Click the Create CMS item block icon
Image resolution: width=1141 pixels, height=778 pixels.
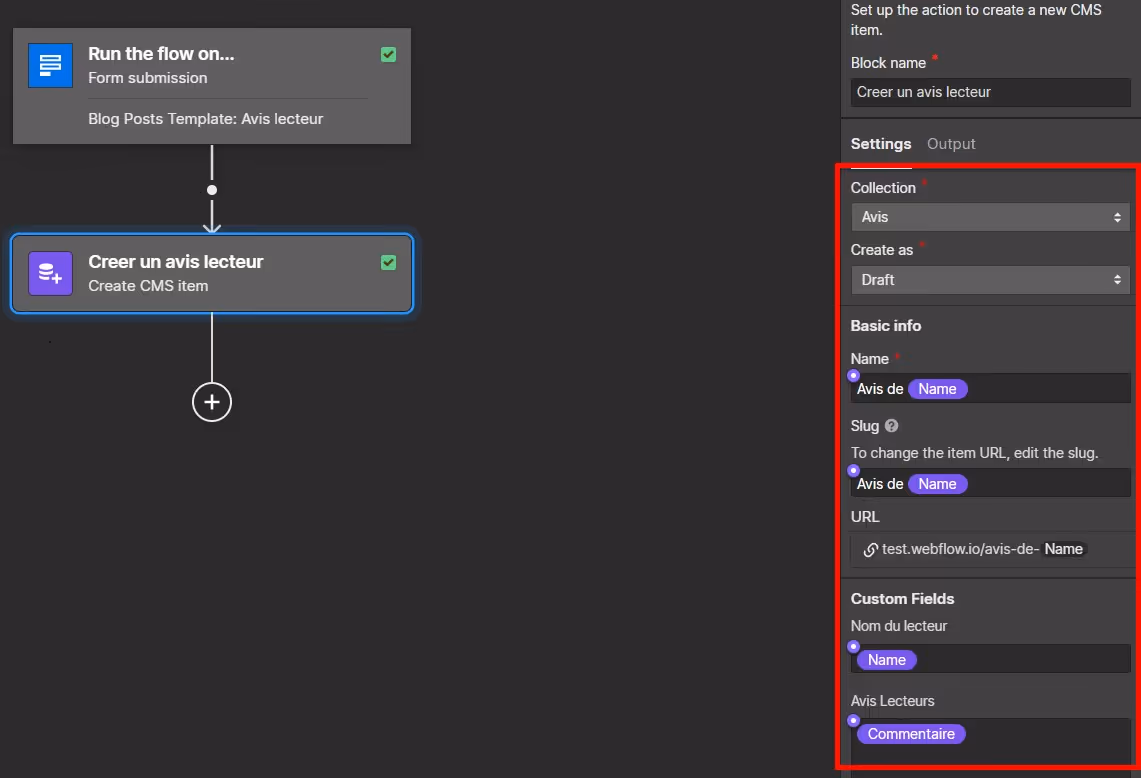point(50,274)
